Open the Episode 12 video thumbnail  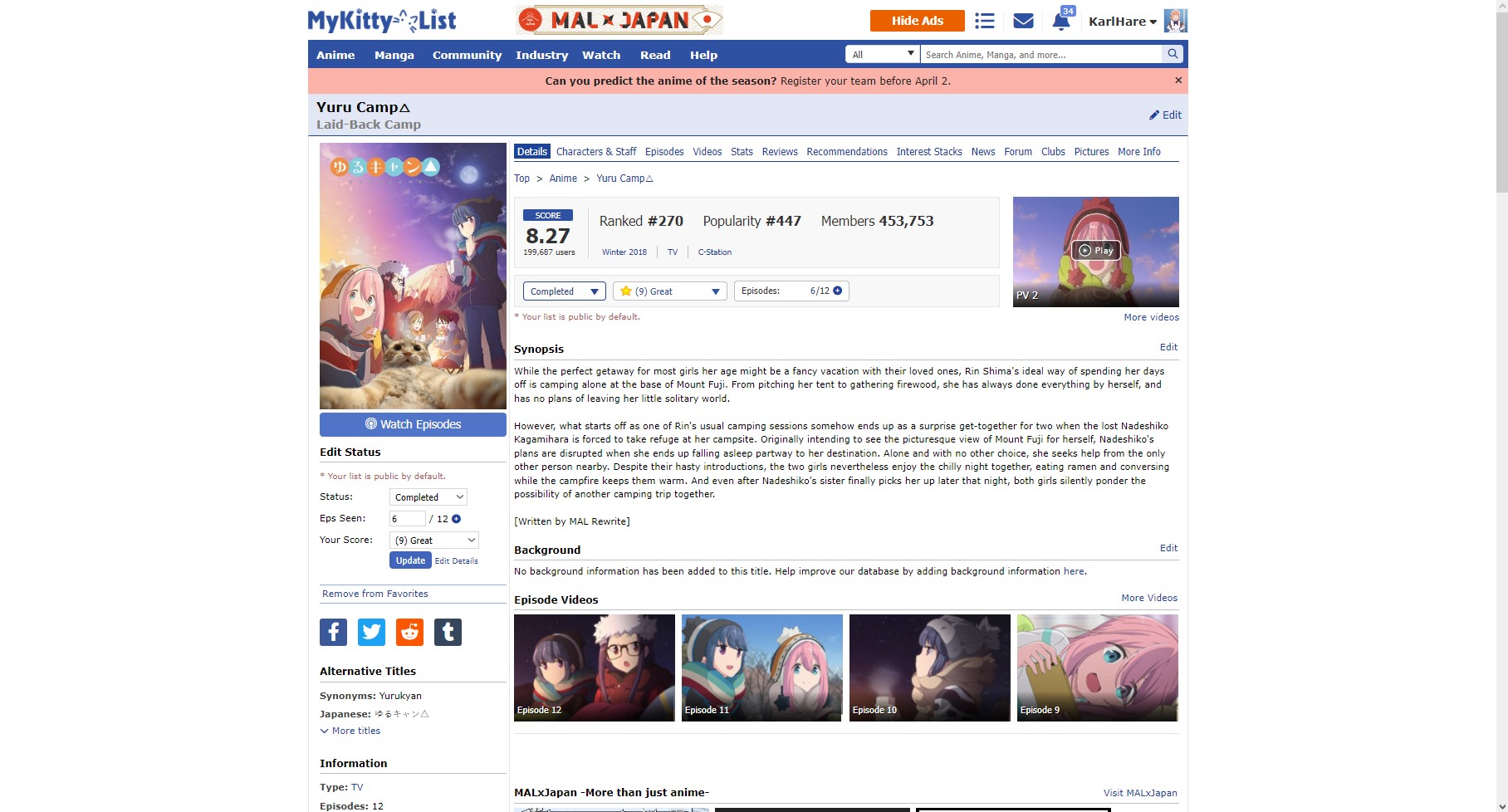595,668
